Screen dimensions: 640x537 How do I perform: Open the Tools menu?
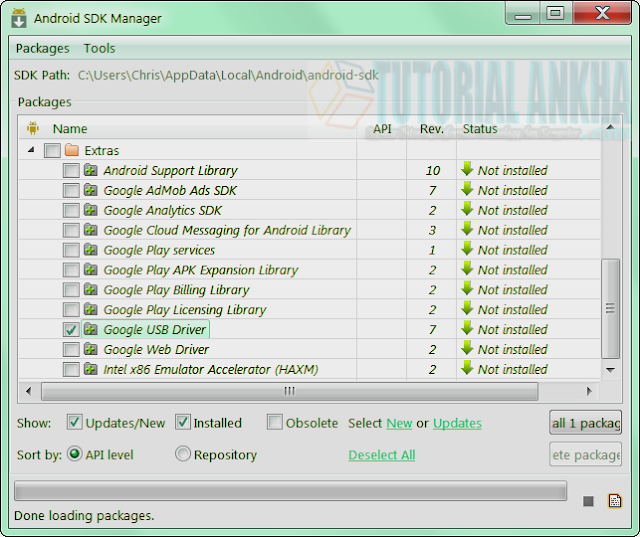pos(100,48)
